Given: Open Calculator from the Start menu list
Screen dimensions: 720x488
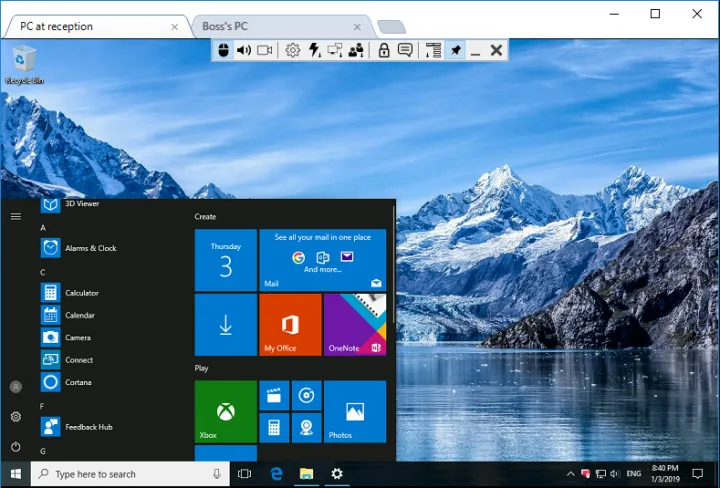Looking at the screenshot, I should 82,293.
